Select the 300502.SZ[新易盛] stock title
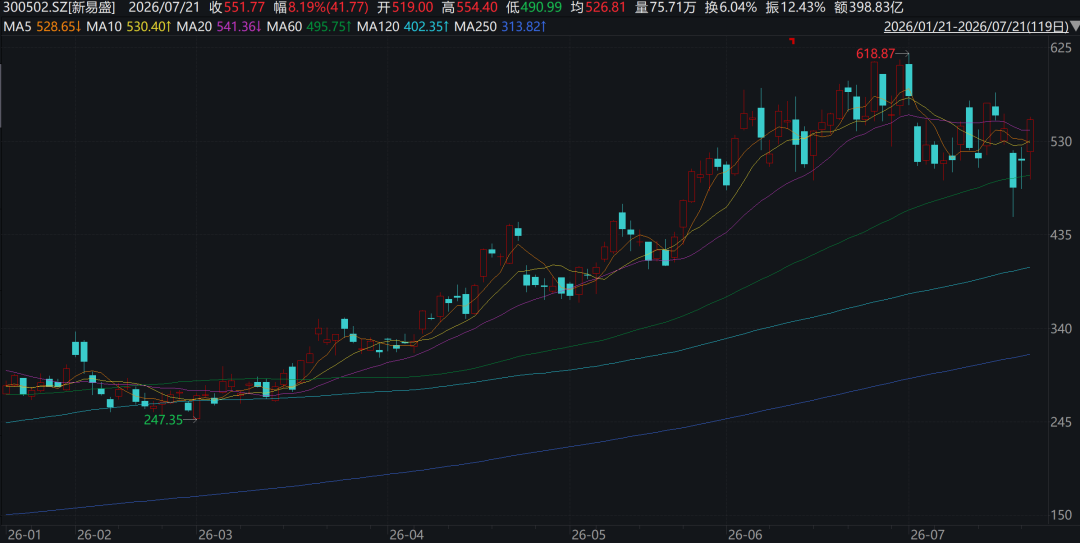1080x543 pixels. (59, 8)
